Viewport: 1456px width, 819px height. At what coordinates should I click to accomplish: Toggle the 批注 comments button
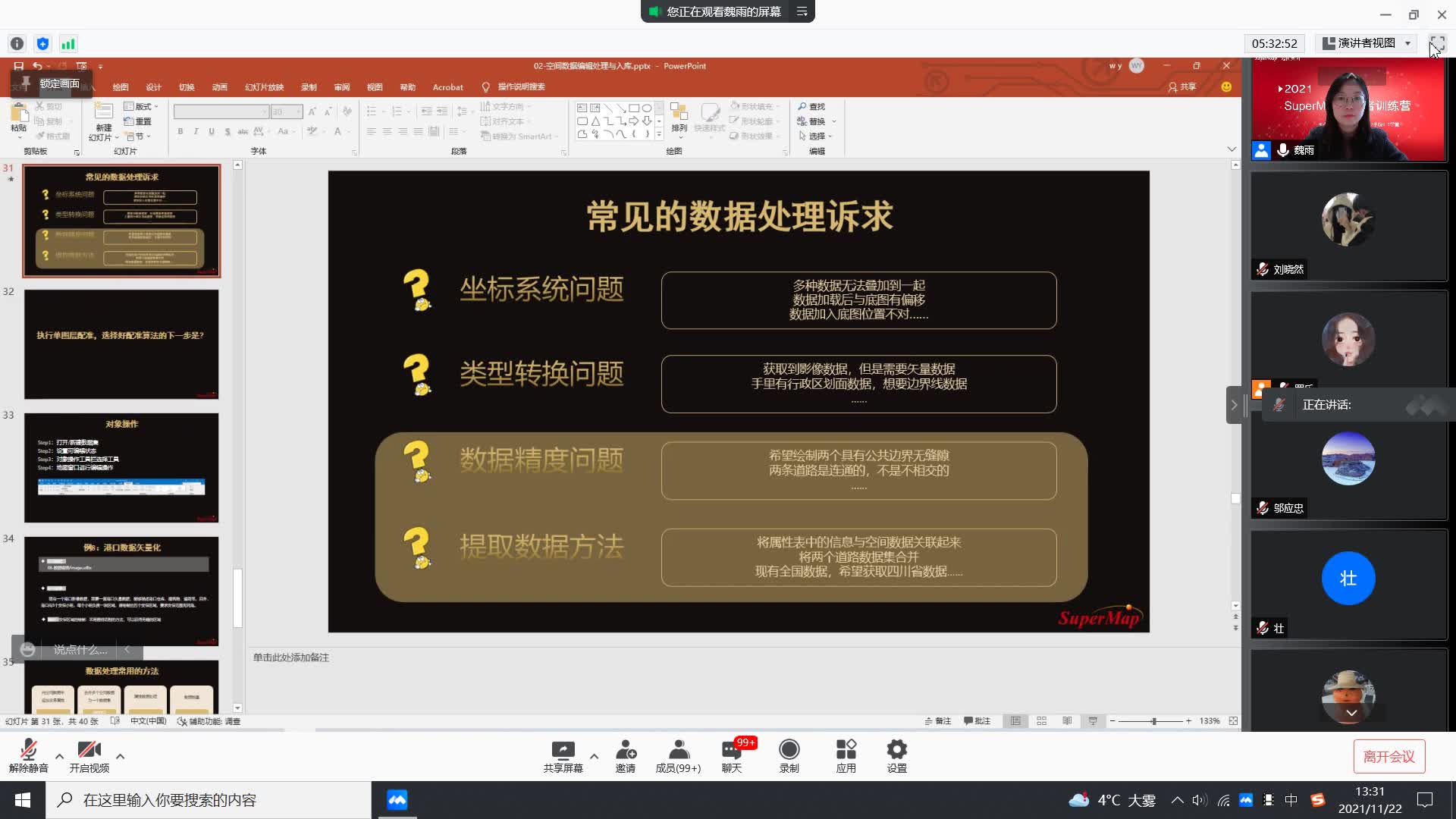[977, 721]
